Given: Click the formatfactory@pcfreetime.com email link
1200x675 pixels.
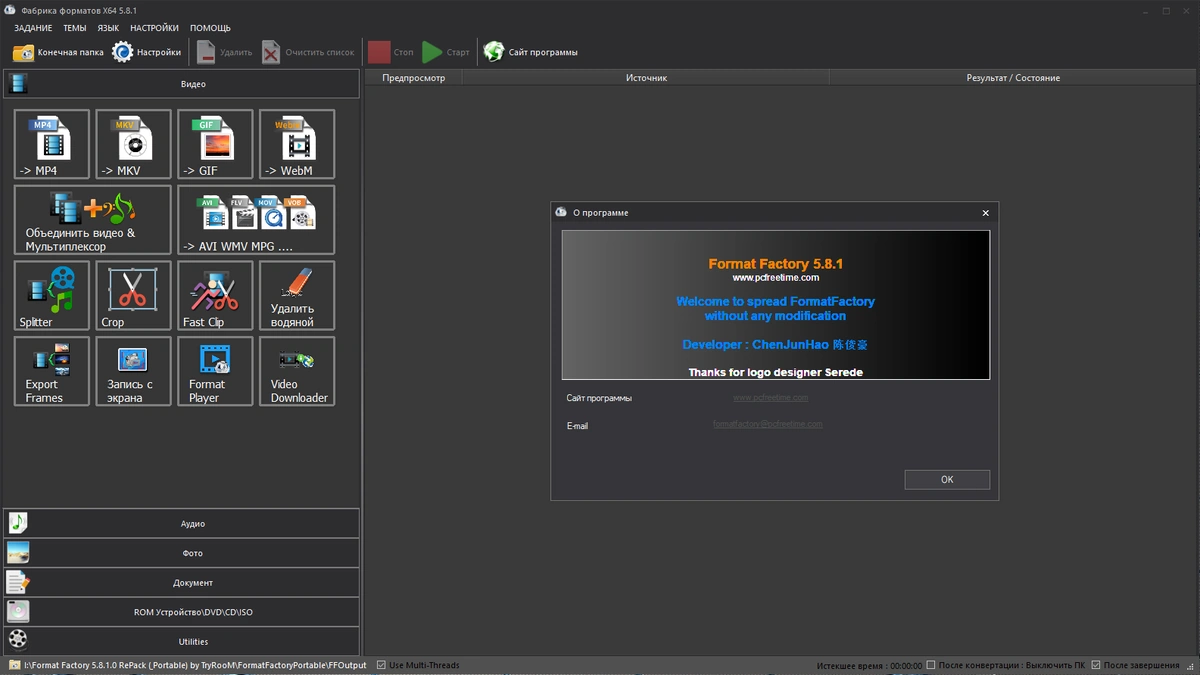Looking at the screenshot, I should (x=768, y=424).
